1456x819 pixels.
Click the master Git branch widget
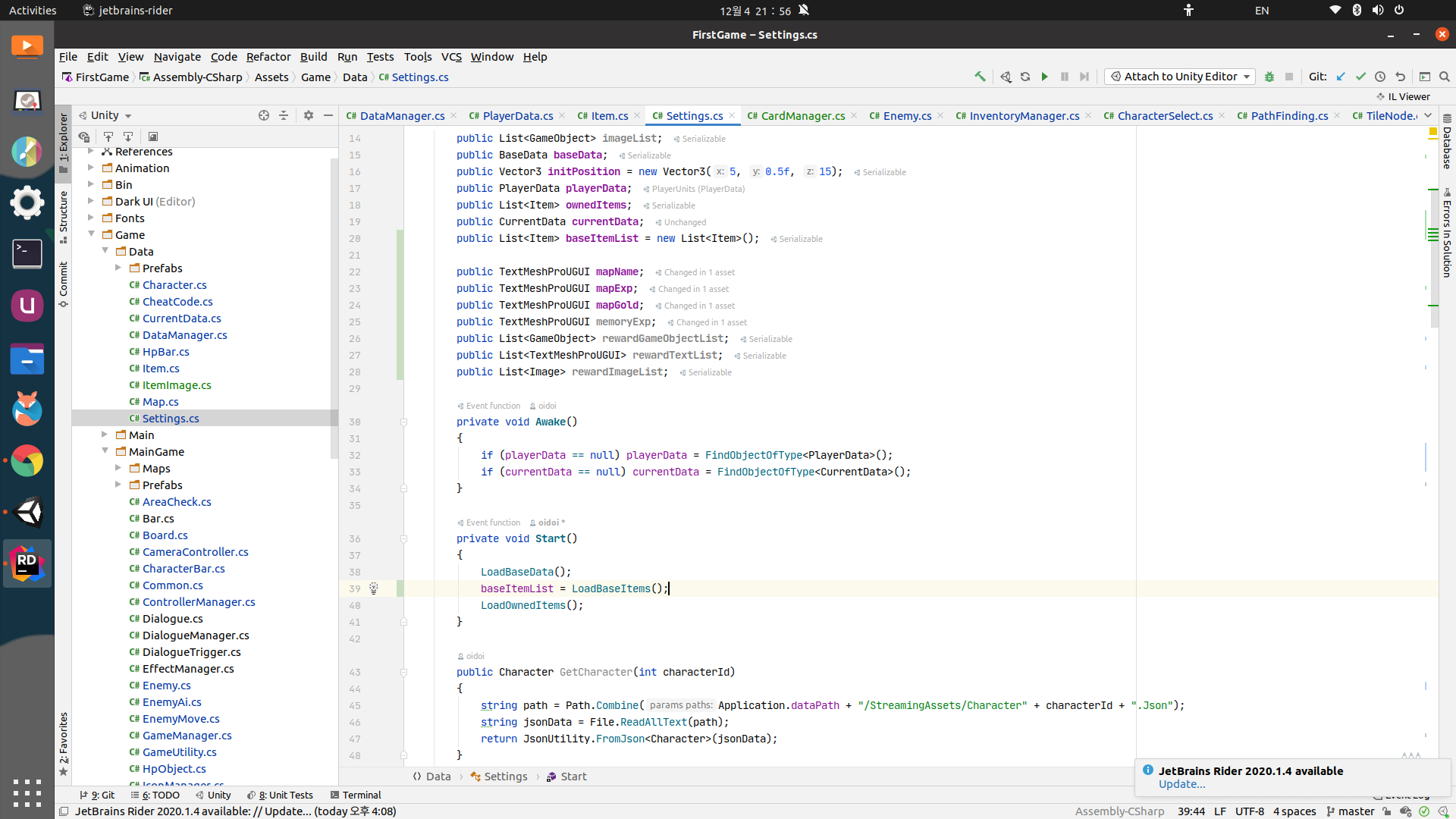pos(1350,811)
